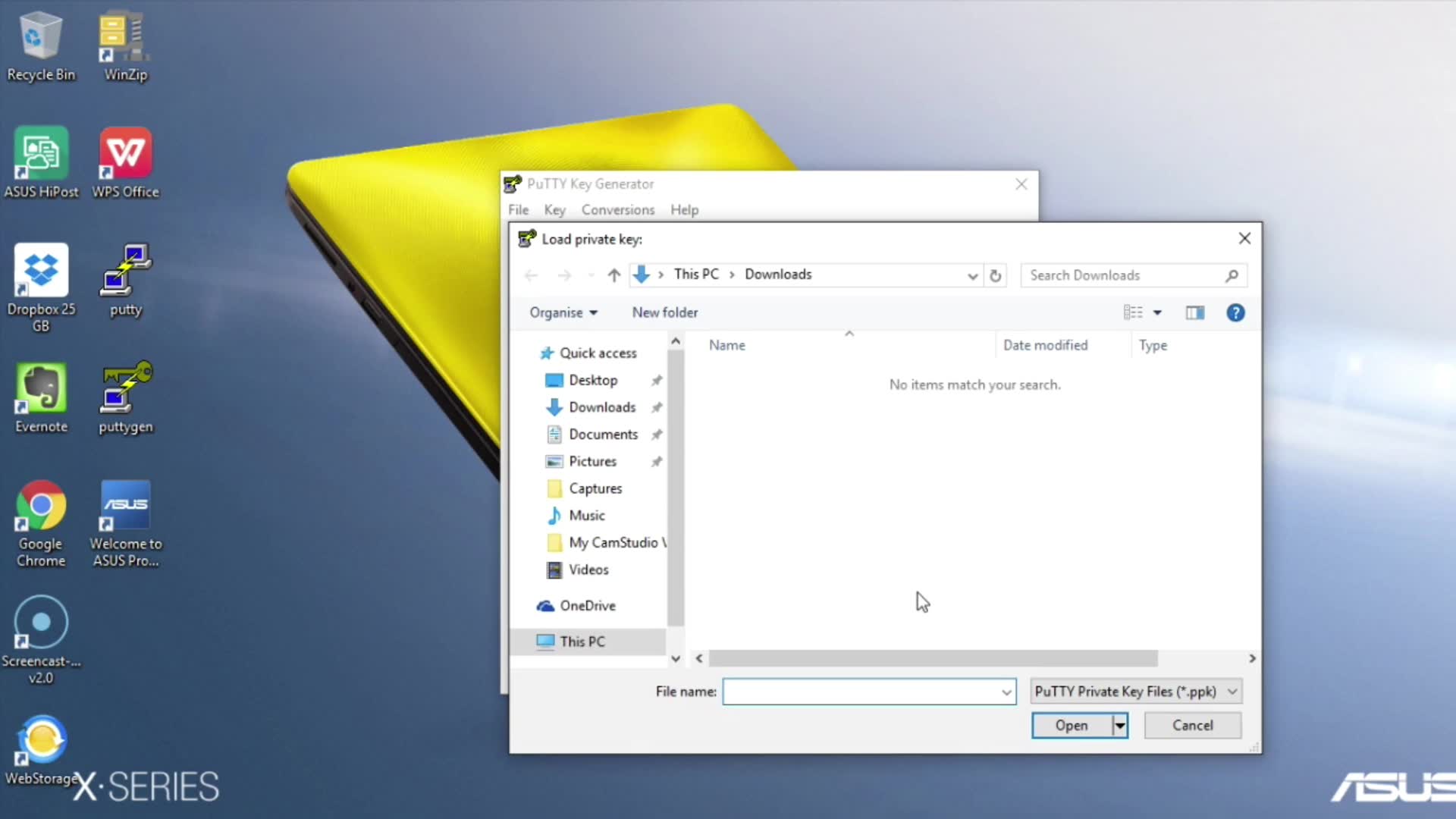The height and width of the screenshot is (819, 1456).
Task: Click the search magnifier icon
Action: (x=1232, y=275)
